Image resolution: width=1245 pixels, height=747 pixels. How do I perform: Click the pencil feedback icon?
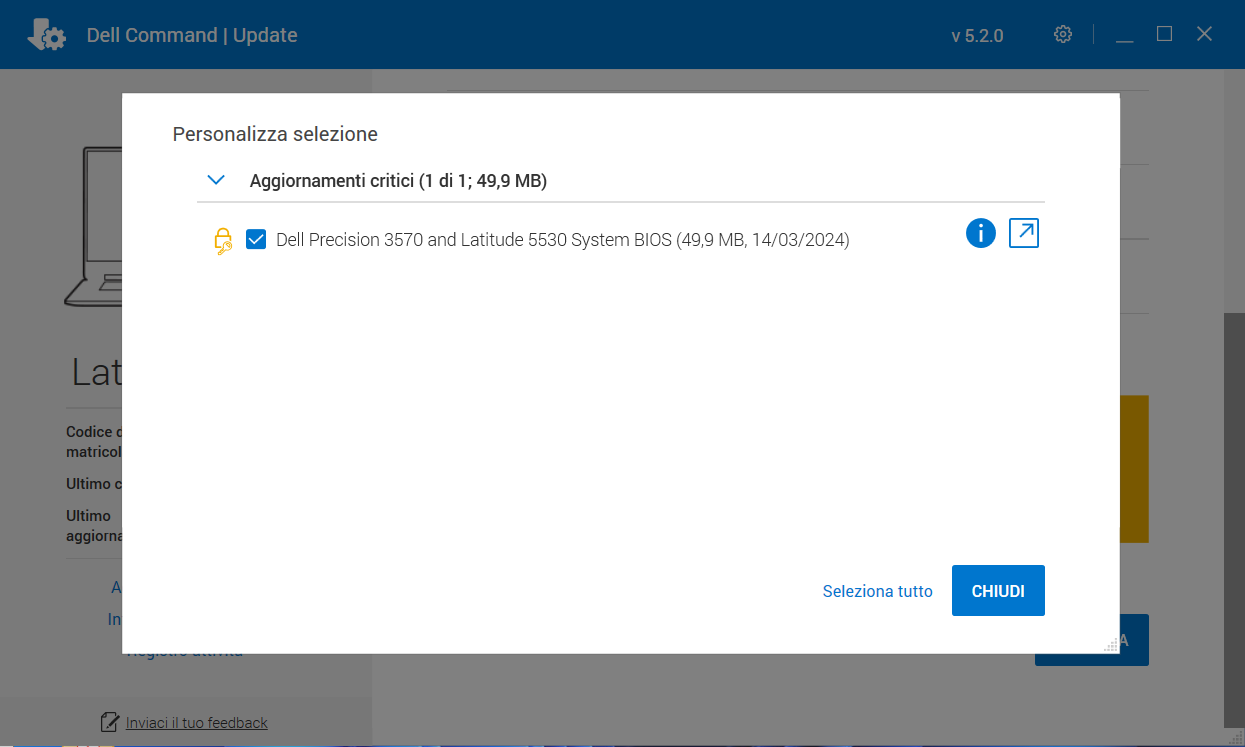coord(110,722)
